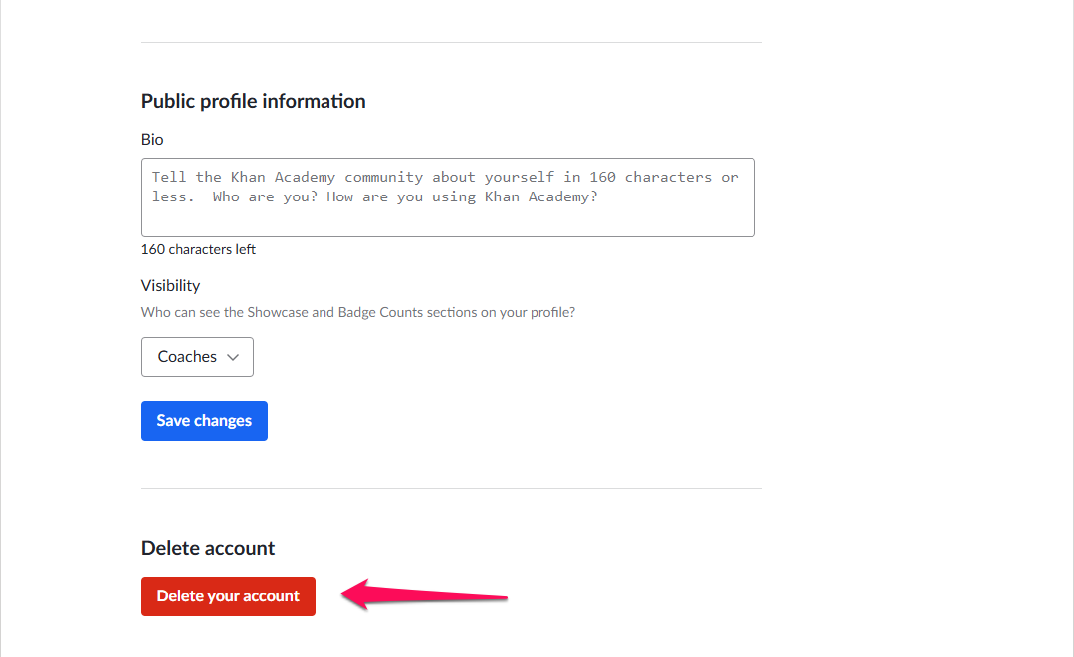Click the divider line above Delete account
The image size is (1074, 657).
coord(451,488)
